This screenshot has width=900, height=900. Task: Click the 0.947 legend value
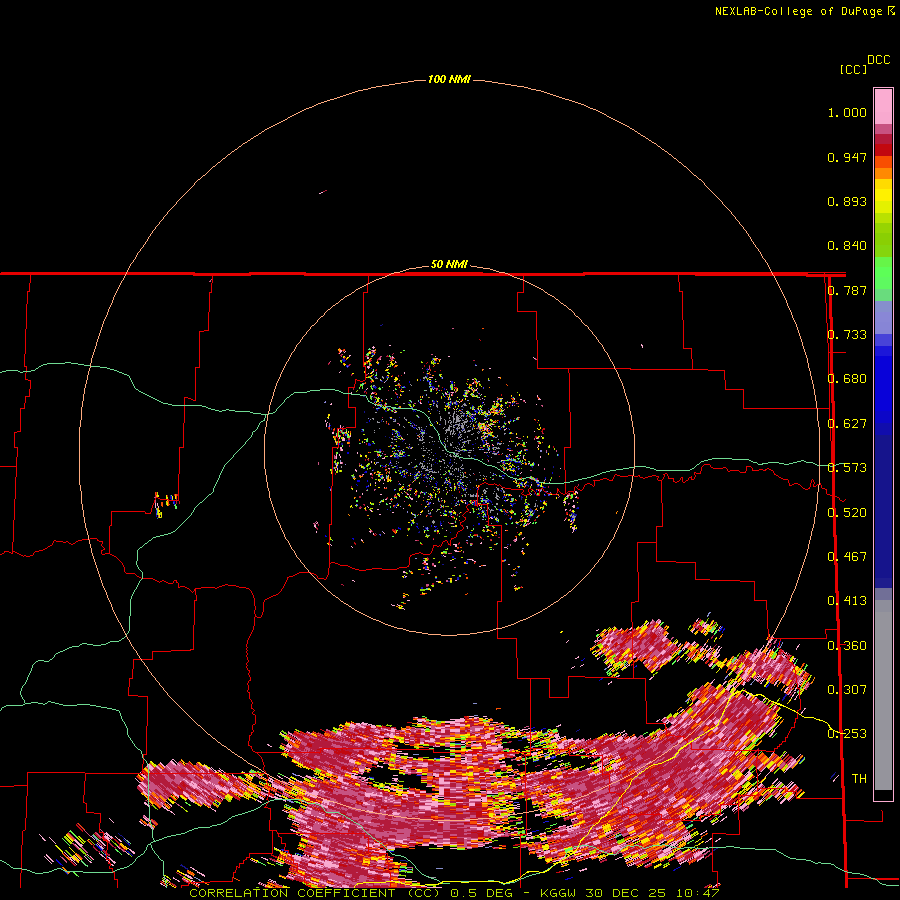[847, 157]
